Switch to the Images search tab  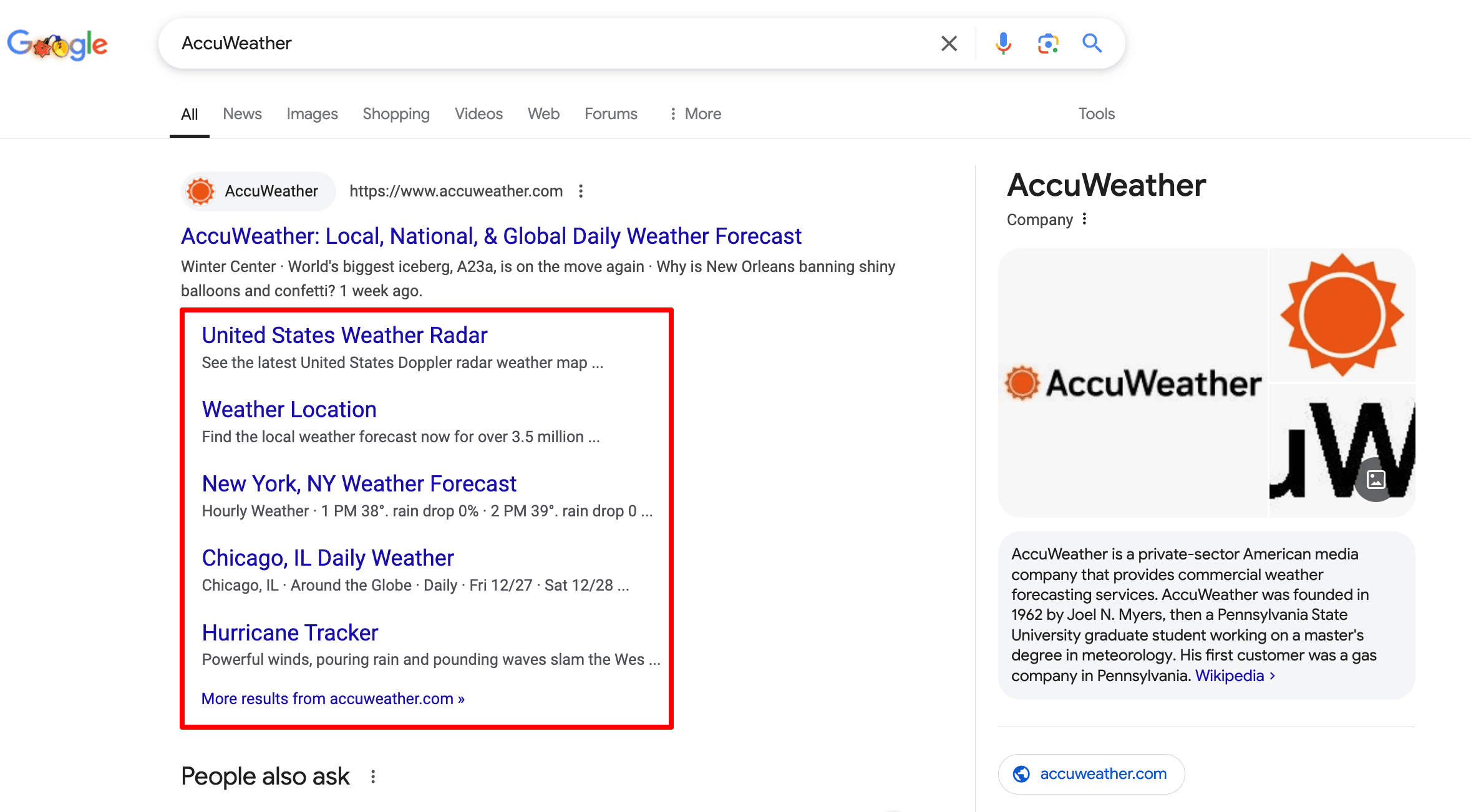(x=312, y=114)
